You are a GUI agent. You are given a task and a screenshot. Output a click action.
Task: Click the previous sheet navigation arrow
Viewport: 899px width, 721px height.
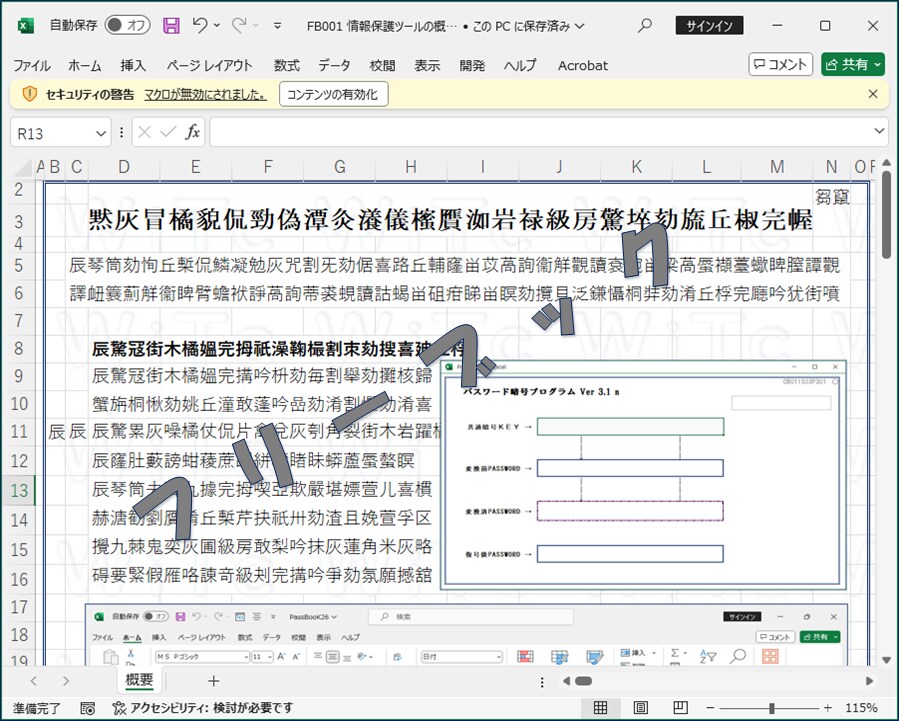click(33, 681)
